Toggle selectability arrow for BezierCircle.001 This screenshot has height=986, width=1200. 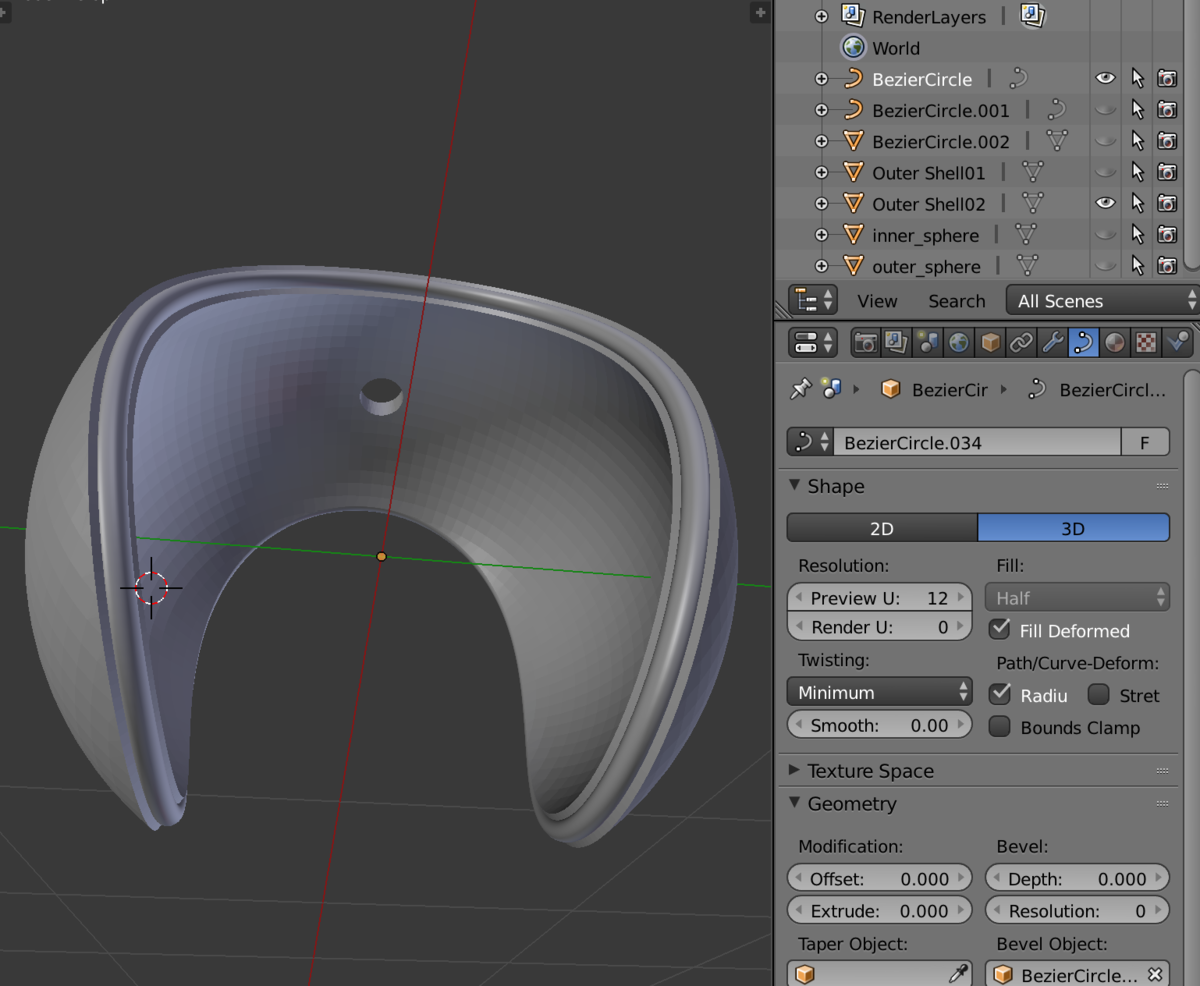coord(1137,110)
